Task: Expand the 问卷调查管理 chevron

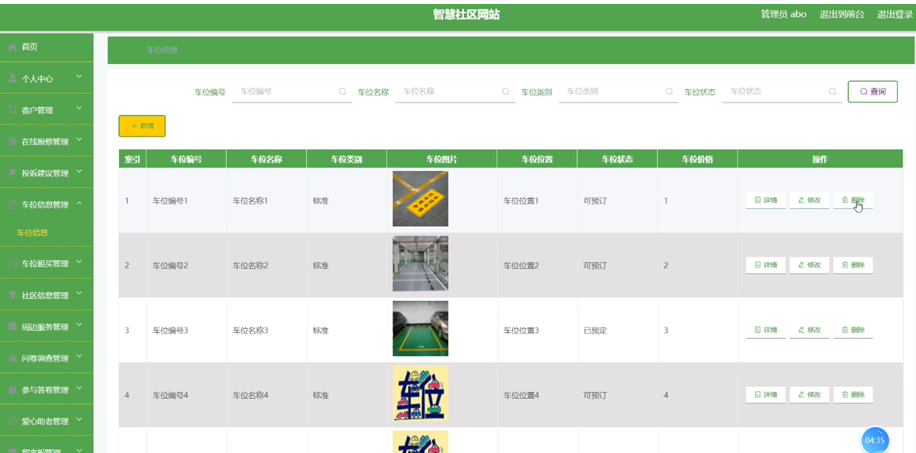Action: click(x=79, y=357)
